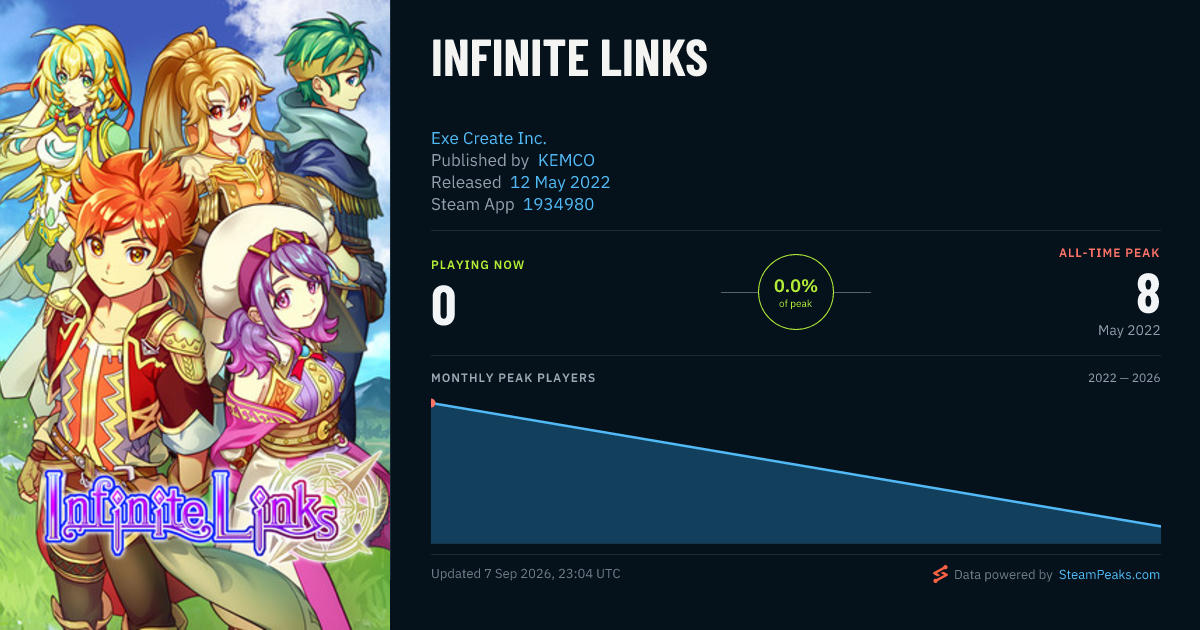Open the KEMCO publisher link
The height and width of the screenshot is (630, 1200).
[x=566, y=160]
